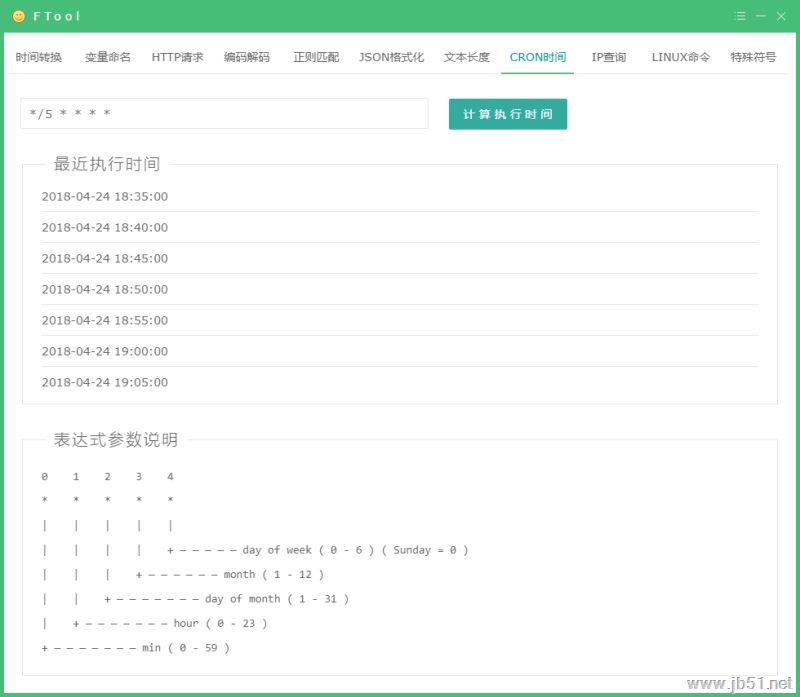
Task: Open the title bar menu icon
Action: (x=740, y=16)
